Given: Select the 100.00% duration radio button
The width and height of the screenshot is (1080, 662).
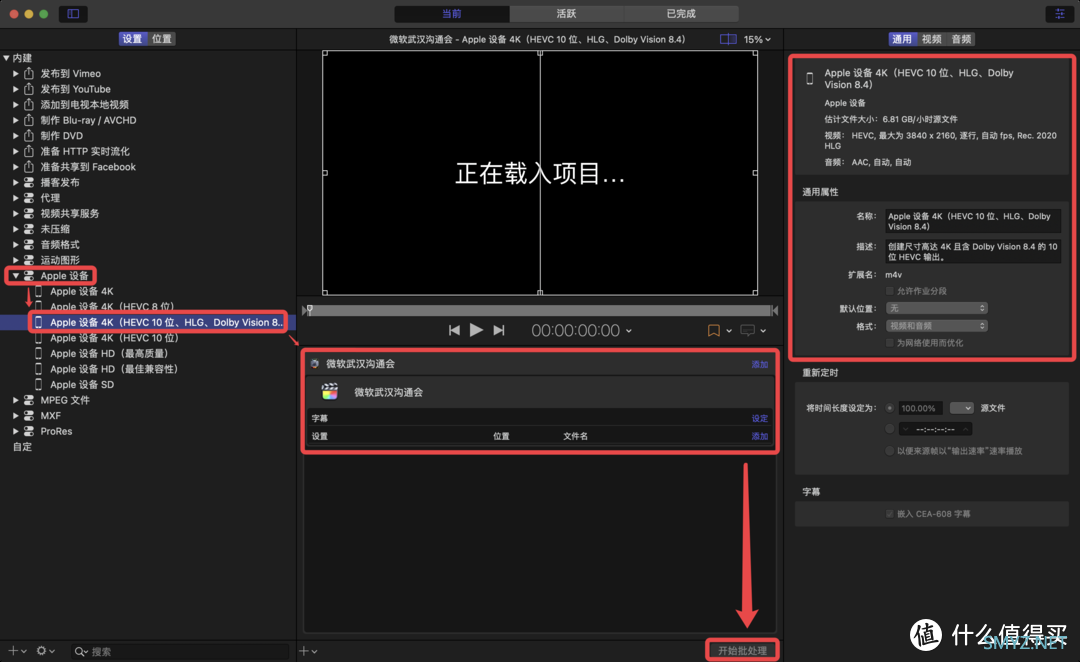Looking at the screenshot, I should pos(890,408).
